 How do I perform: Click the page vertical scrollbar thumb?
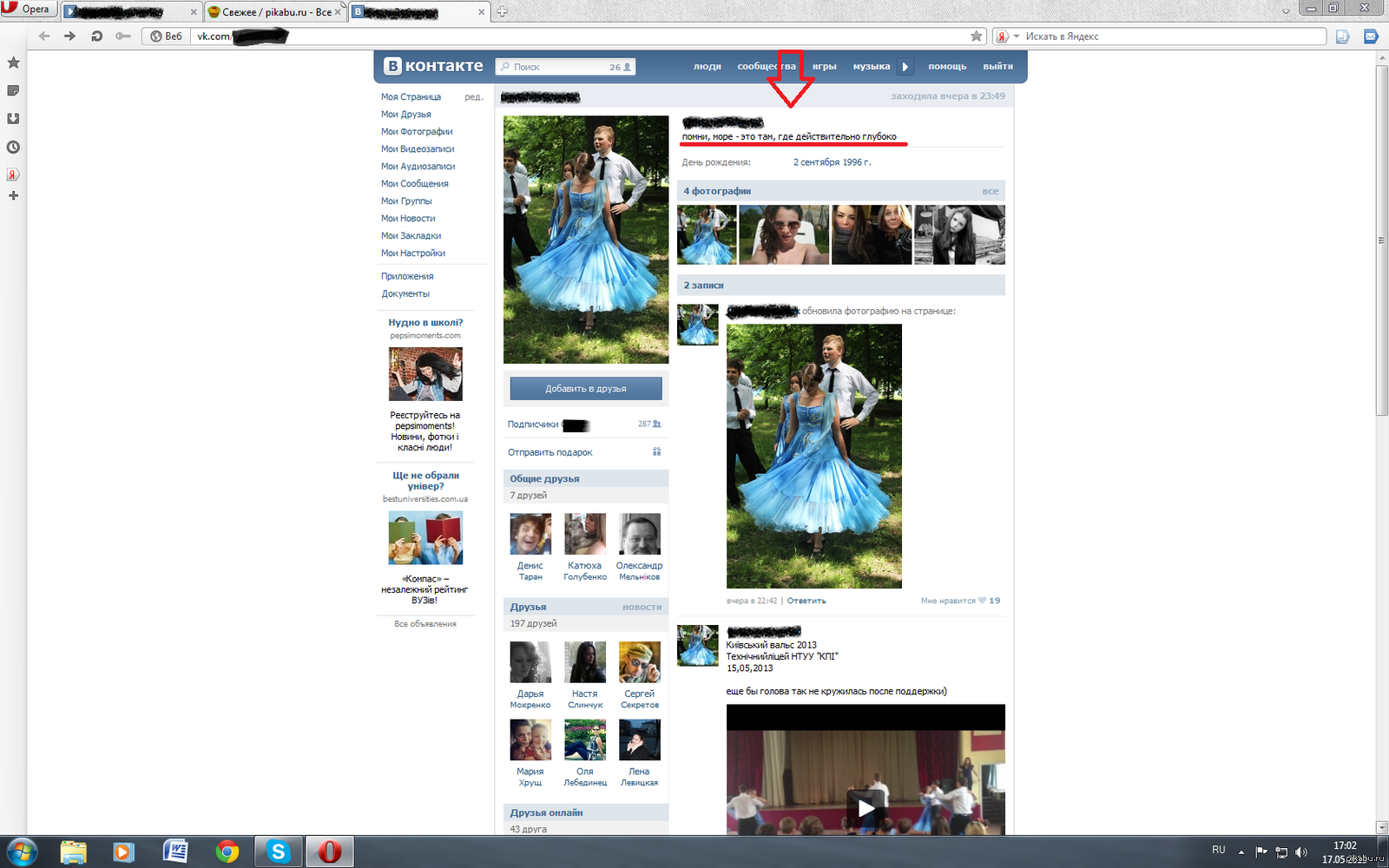(x=1381, y=239)
